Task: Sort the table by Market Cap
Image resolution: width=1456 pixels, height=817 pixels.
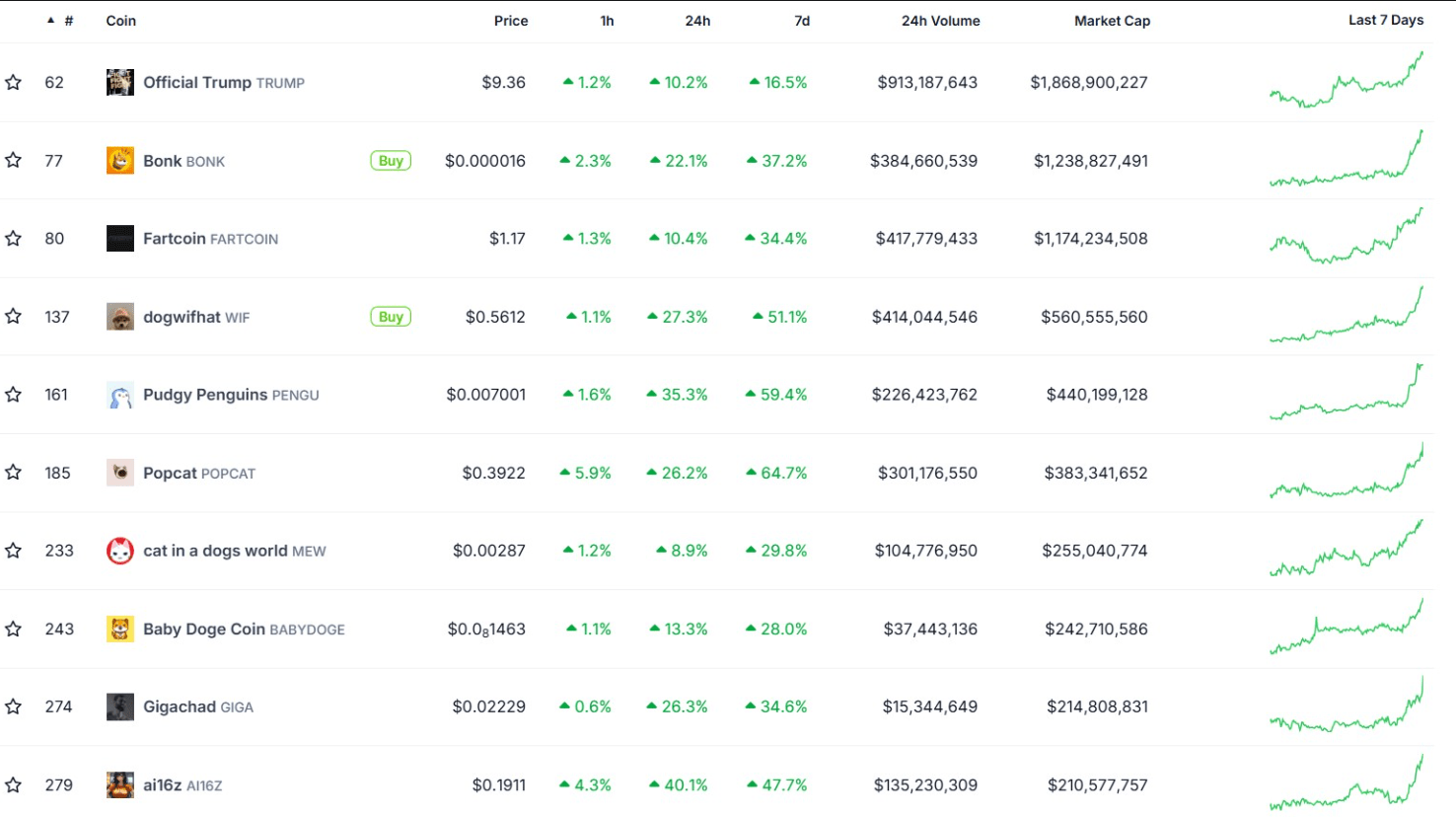Action: 1112,21
